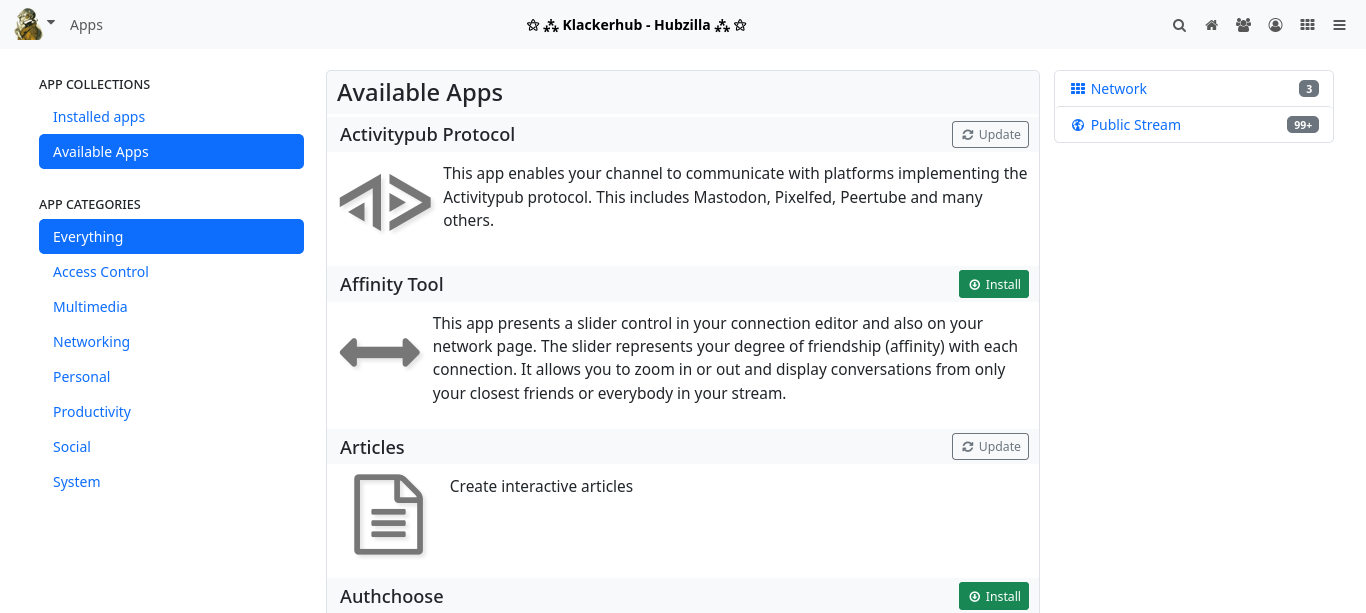The image size is (1366, 613).
Task: Click the Affinity Tool double-arrow icon
Action: (380, 352)
